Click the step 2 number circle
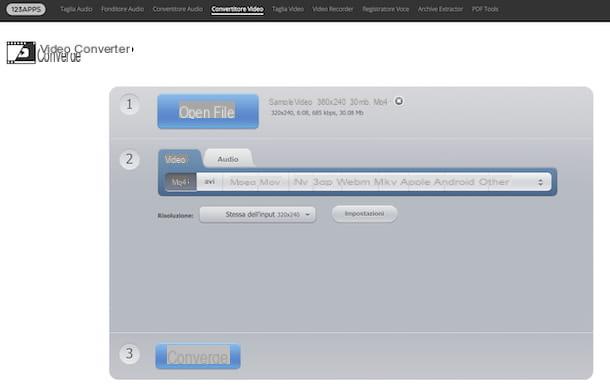 [x=130, y=159]
